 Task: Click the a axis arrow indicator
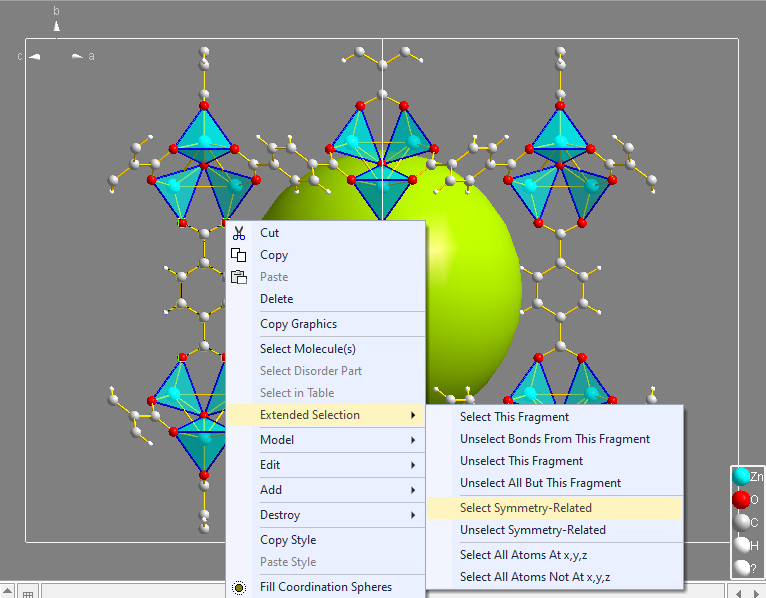coord(78,56)
